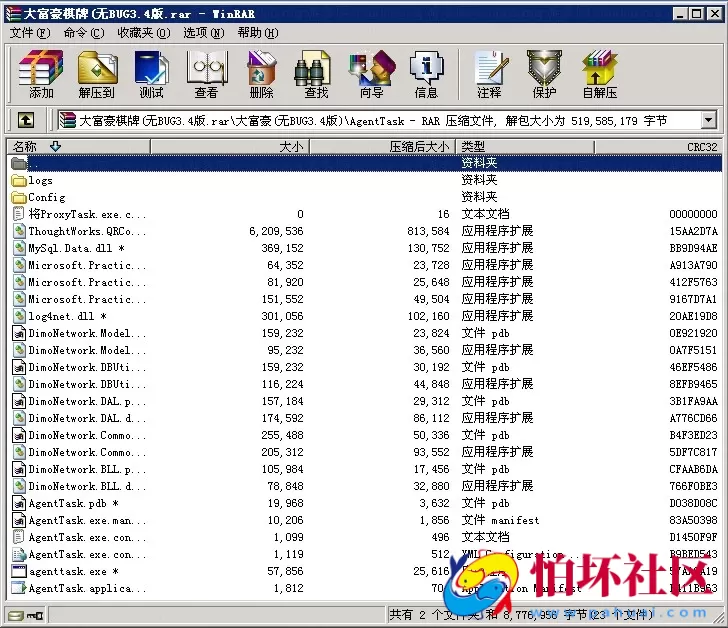
Task: Click the MySql.Data.dll file icon
Action: (x=19, y=248)
